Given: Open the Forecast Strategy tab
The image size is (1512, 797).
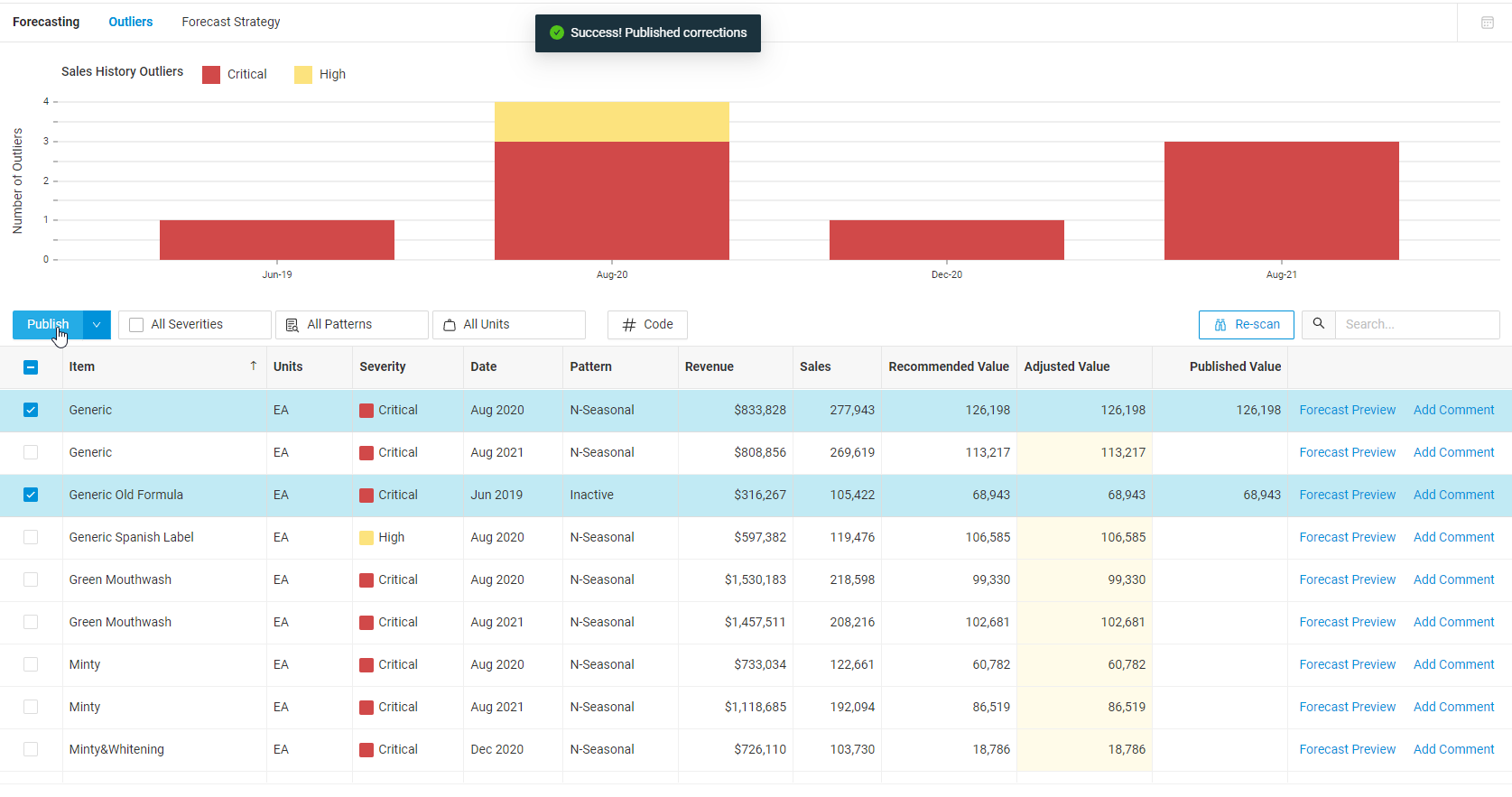Looking at the screenshot, I should click(x=231, y=22).
